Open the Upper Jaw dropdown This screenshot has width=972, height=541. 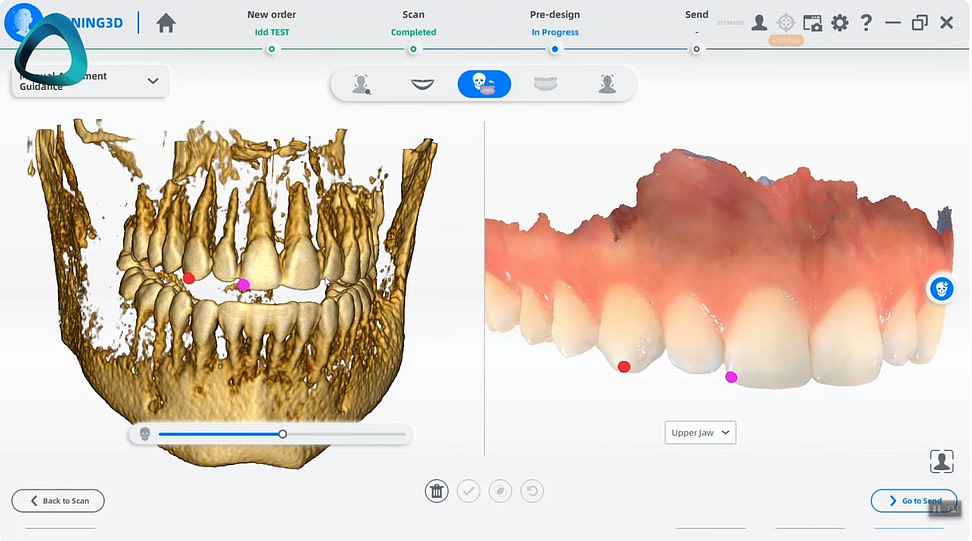[x=700, y=433]
